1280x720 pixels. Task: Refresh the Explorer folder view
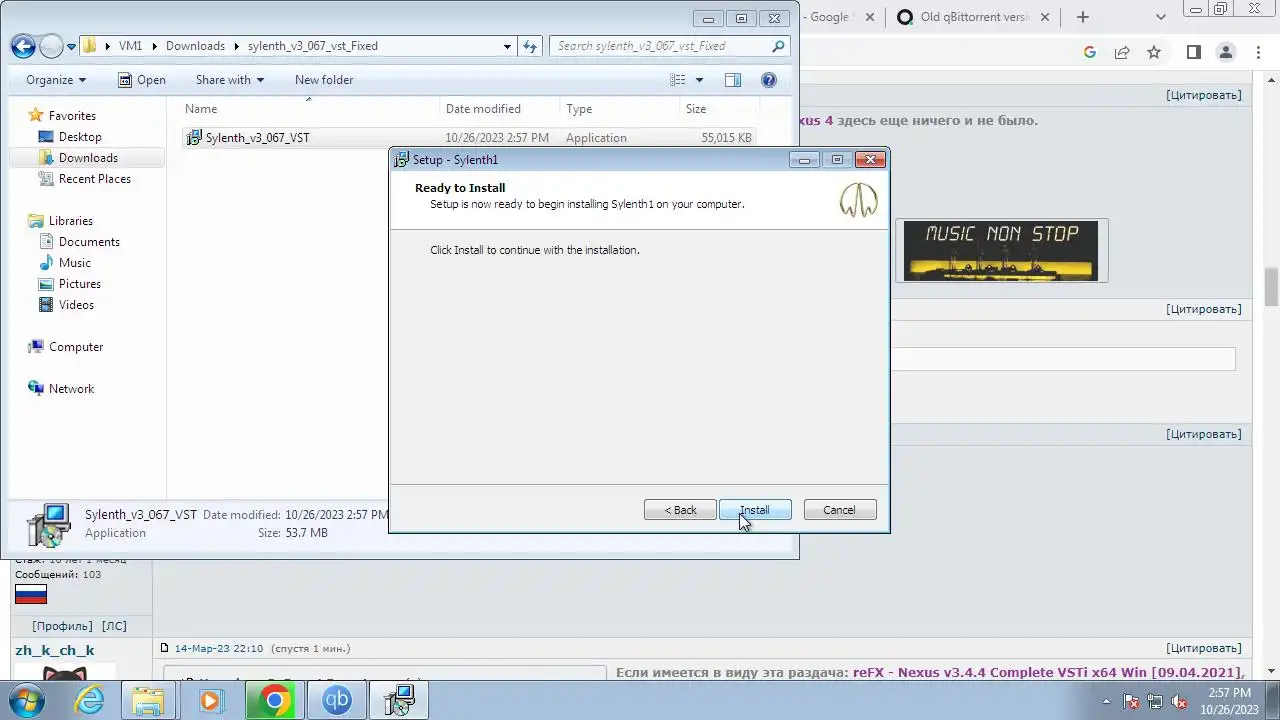click(530, 46)
